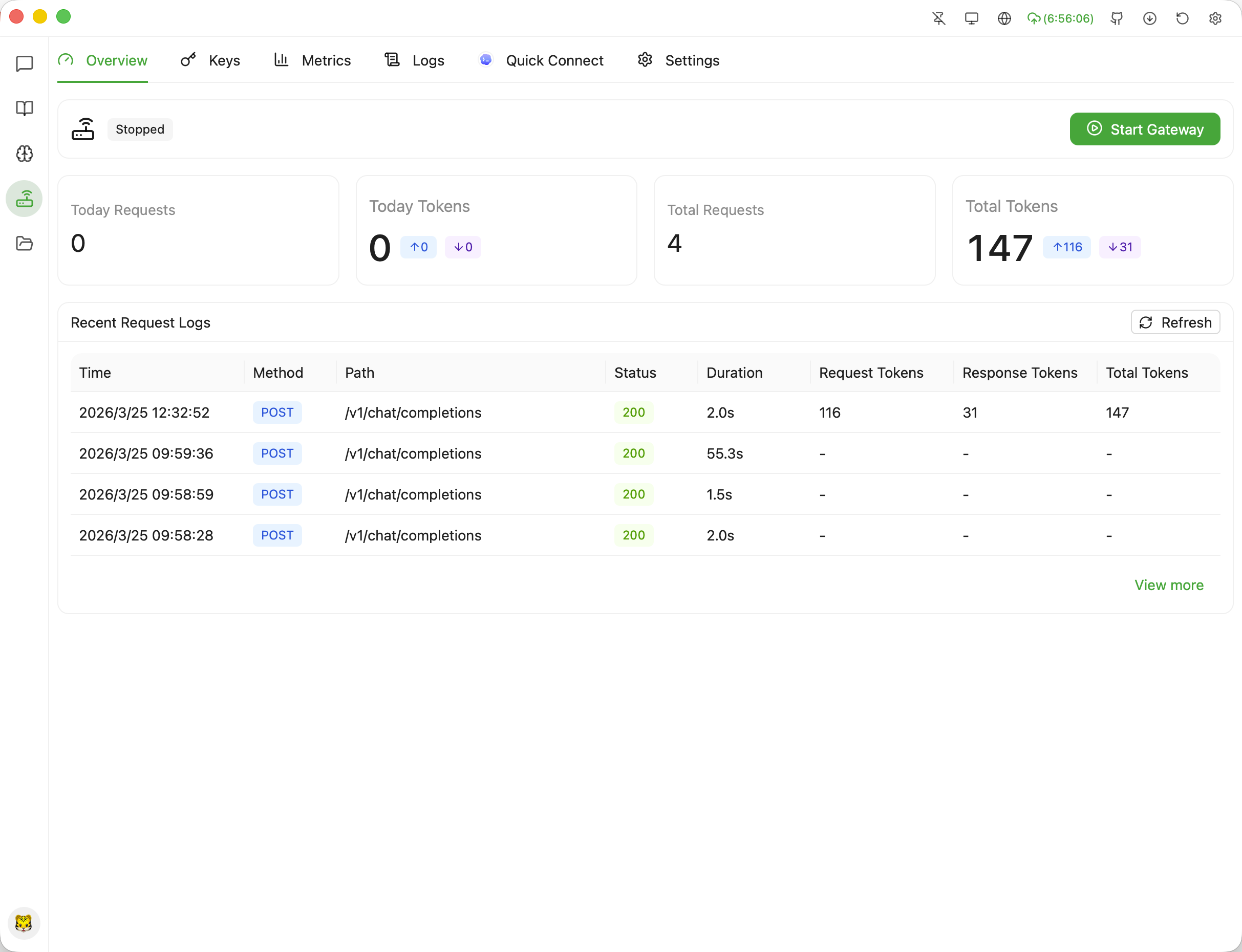Viewport: 1242px width, 952px height.
Task: Open the globe language icon
Action: (x=1004, y=19)
